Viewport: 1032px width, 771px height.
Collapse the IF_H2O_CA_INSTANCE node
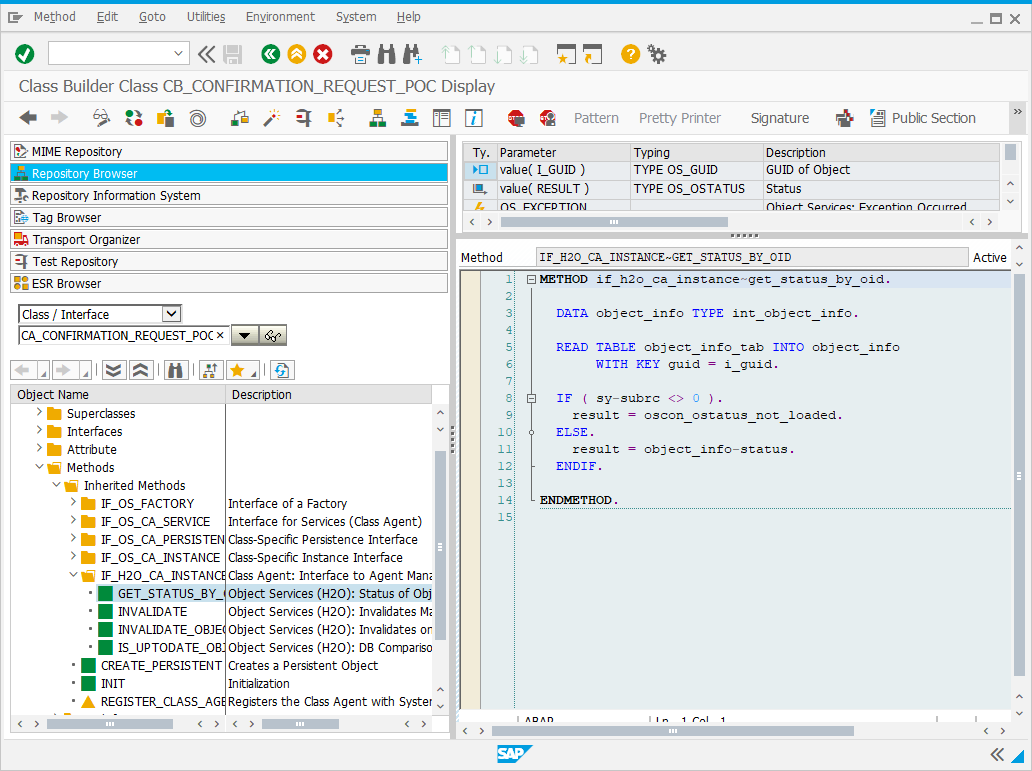74,575
